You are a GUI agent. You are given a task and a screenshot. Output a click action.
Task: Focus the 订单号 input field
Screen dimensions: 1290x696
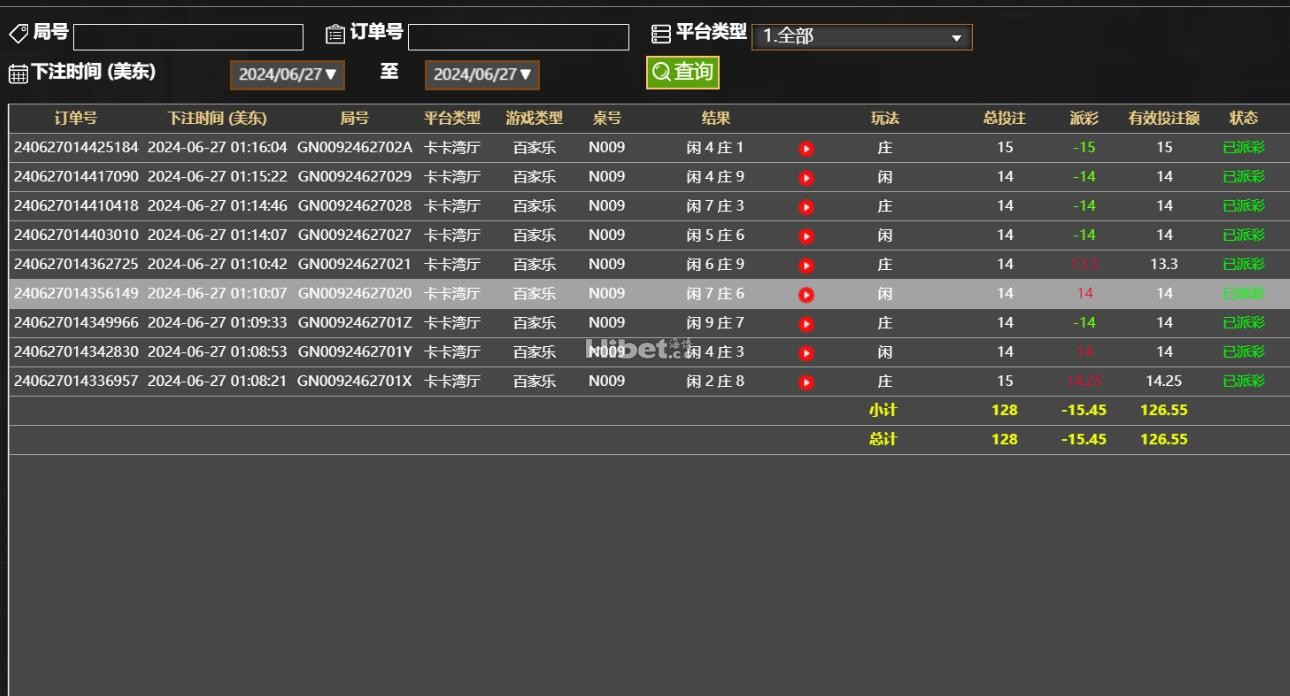518,37
